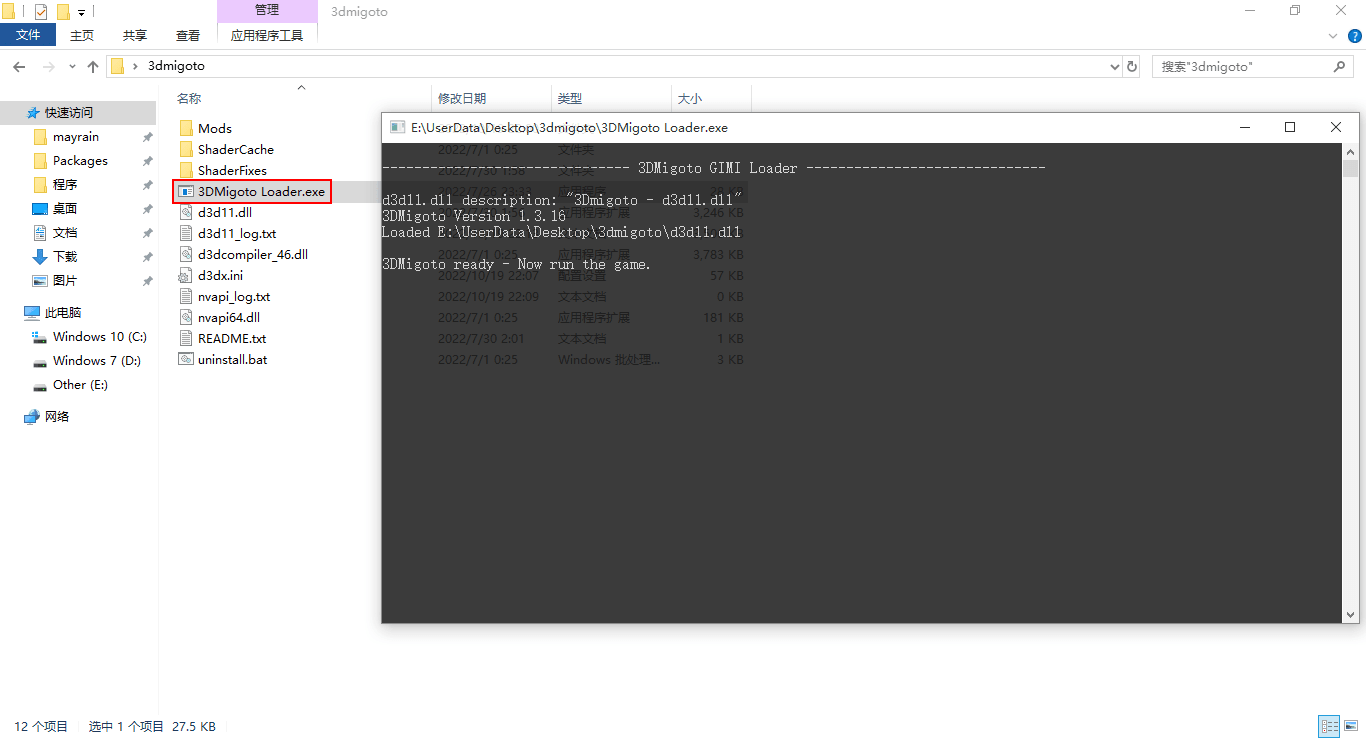
Task: Expand the ribbon chevron
Action: 1332,35
